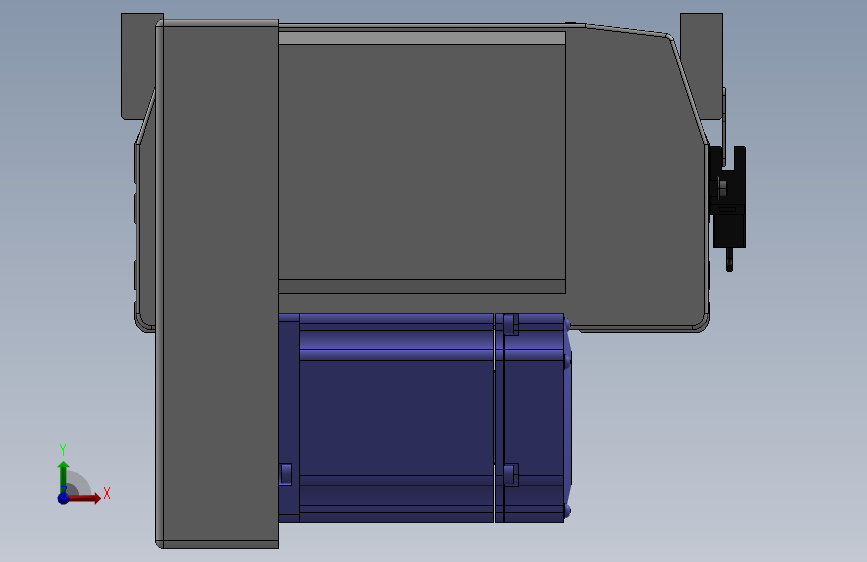867x562 pixels.
Task: Click the green Y label of the triad
Action: click(63, 450)
